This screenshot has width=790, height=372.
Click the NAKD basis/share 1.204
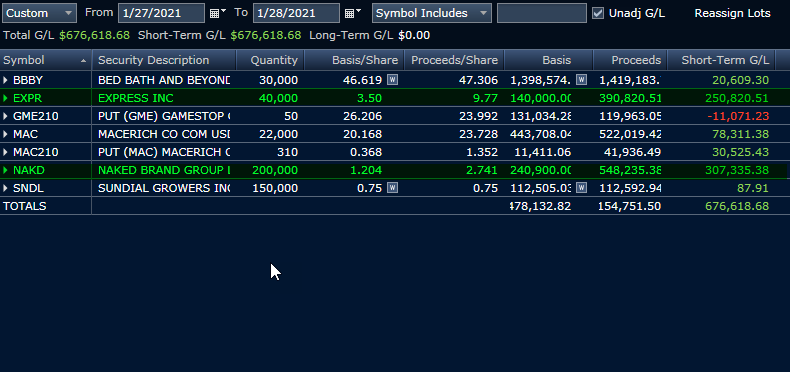[x=366, y=170]
